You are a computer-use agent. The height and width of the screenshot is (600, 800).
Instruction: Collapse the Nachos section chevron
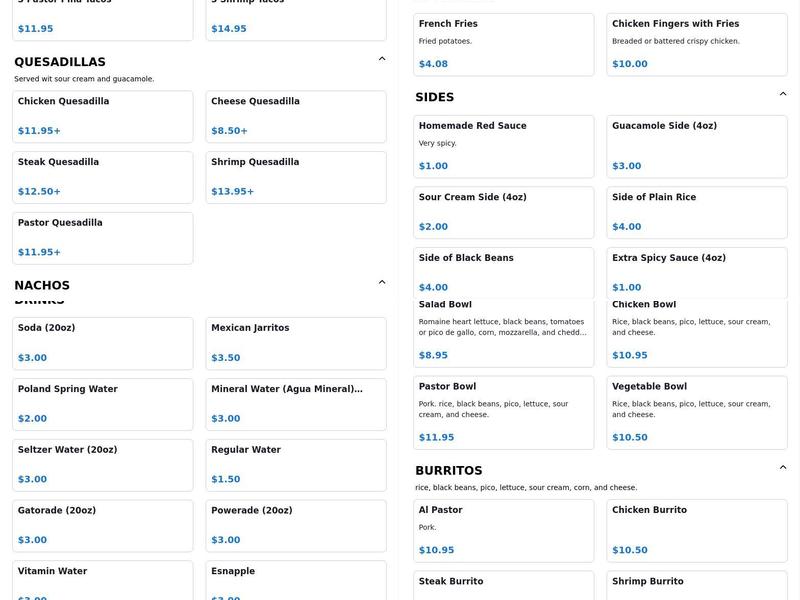382,282
